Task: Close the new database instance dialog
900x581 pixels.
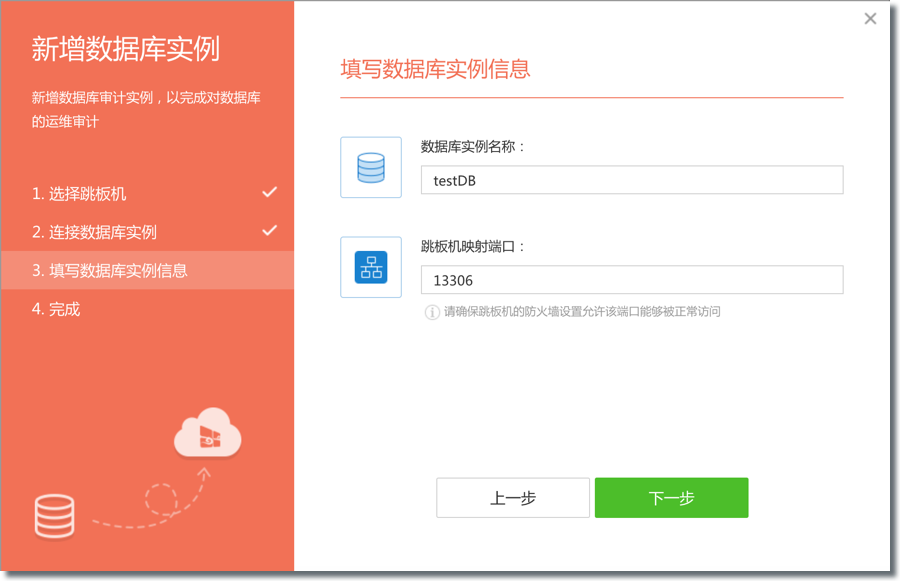Action: pos(870,18)
